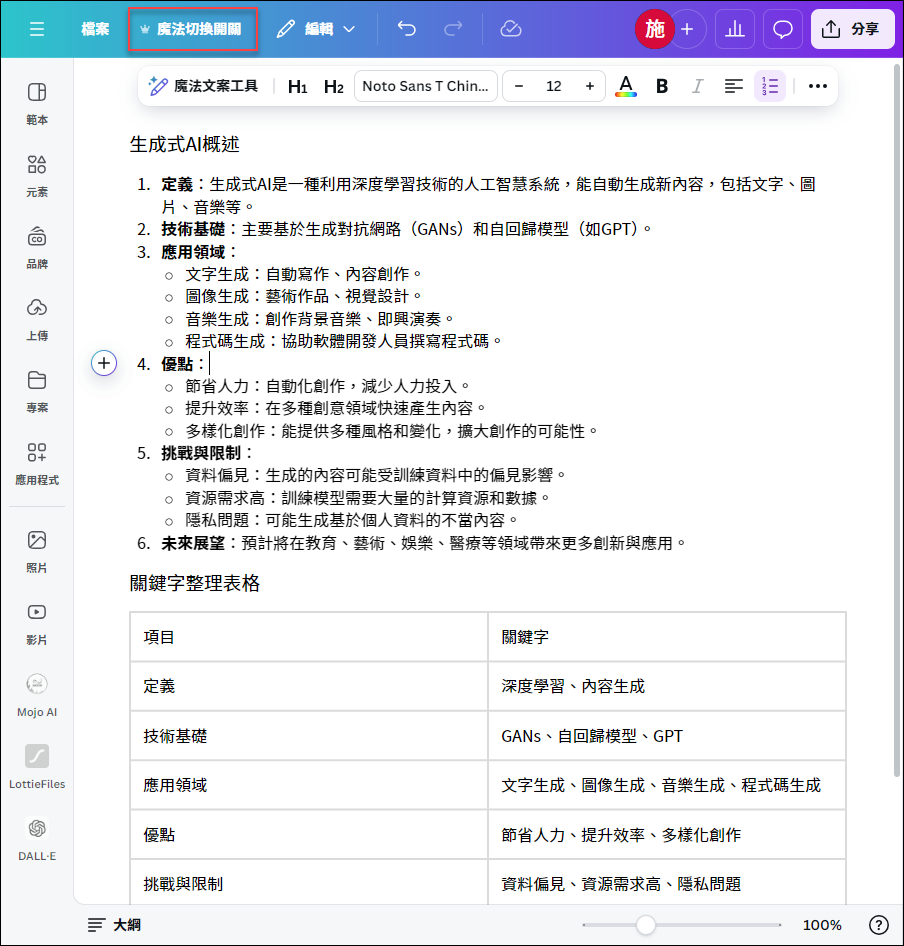
Task: Click bullet 程式碼生成 line
Action: tap(343, 341)
